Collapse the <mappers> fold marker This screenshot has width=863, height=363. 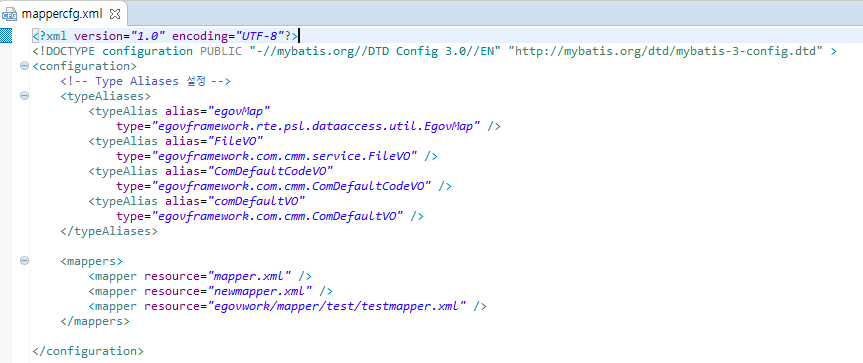(x=24, y=261)
